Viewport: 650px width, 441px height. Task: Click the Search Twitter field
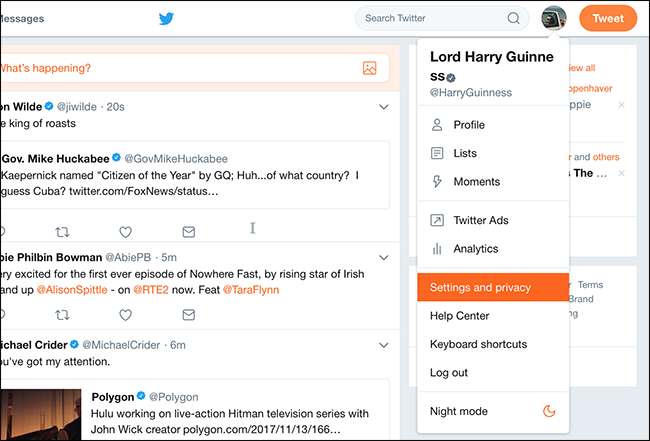pyautogui.click(x=434, y=18)
